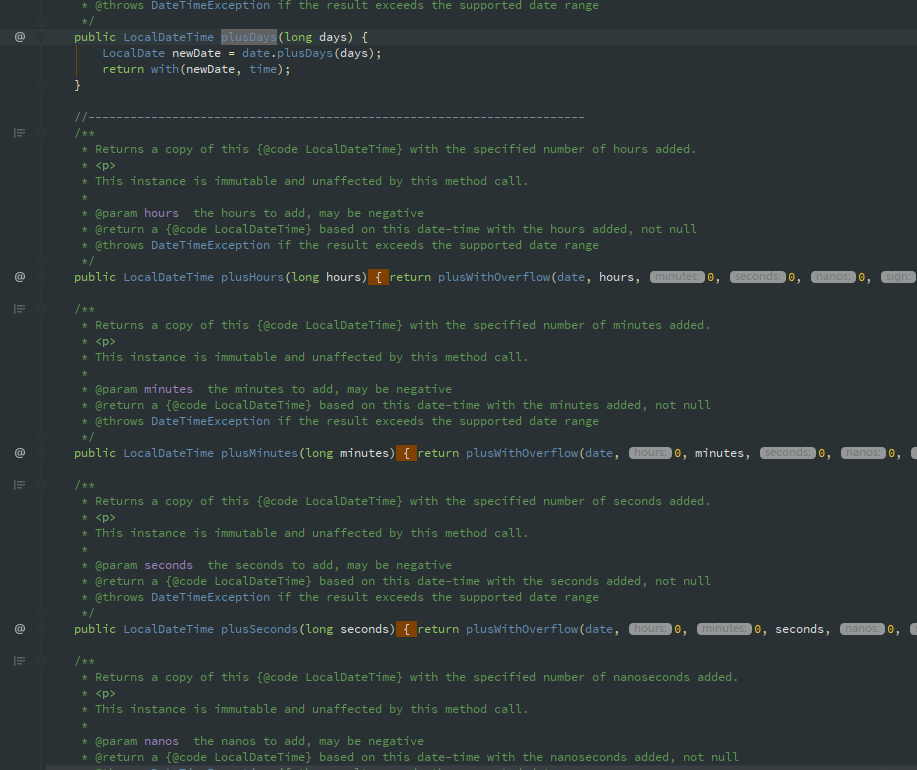Click '@param minutes' tag in Javadoc
Viewport: 917px width, 770px height.
point(144,389)
